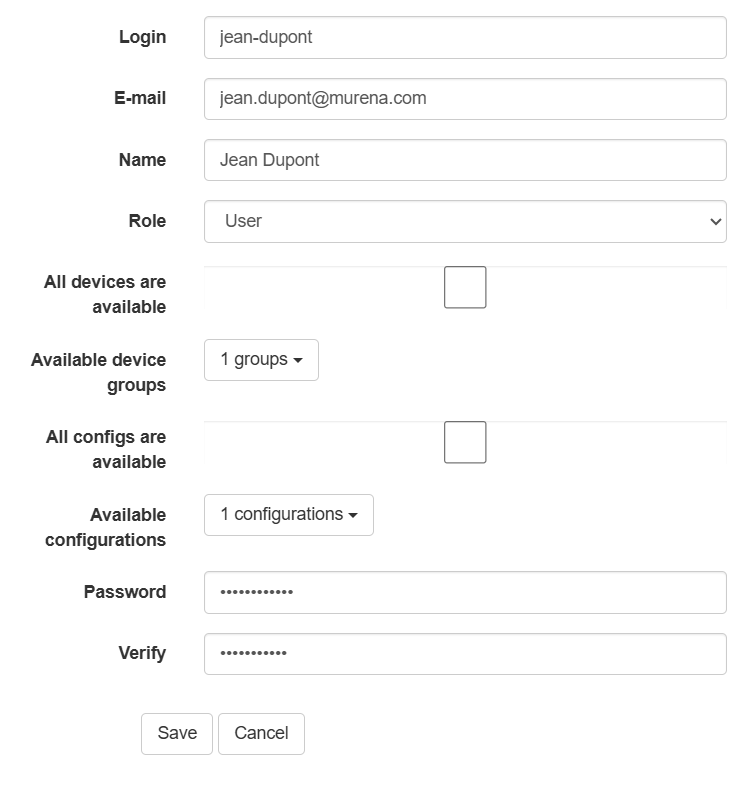Expand the '1 groups' device groups dropdown
Screen dimensions: 744x790
click(x=261, y=360)
